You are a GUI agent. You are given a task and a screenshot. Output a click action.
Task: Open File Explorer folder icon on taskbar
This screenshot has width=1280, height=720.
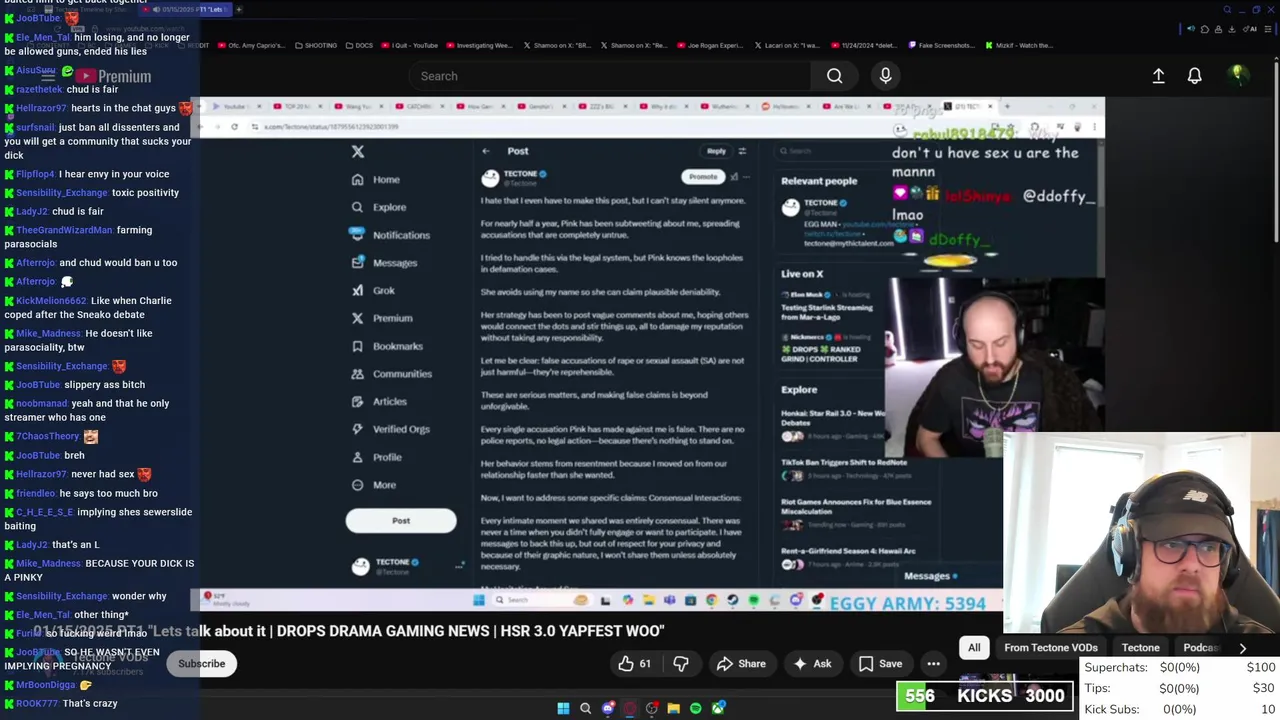tap(673, 708)
